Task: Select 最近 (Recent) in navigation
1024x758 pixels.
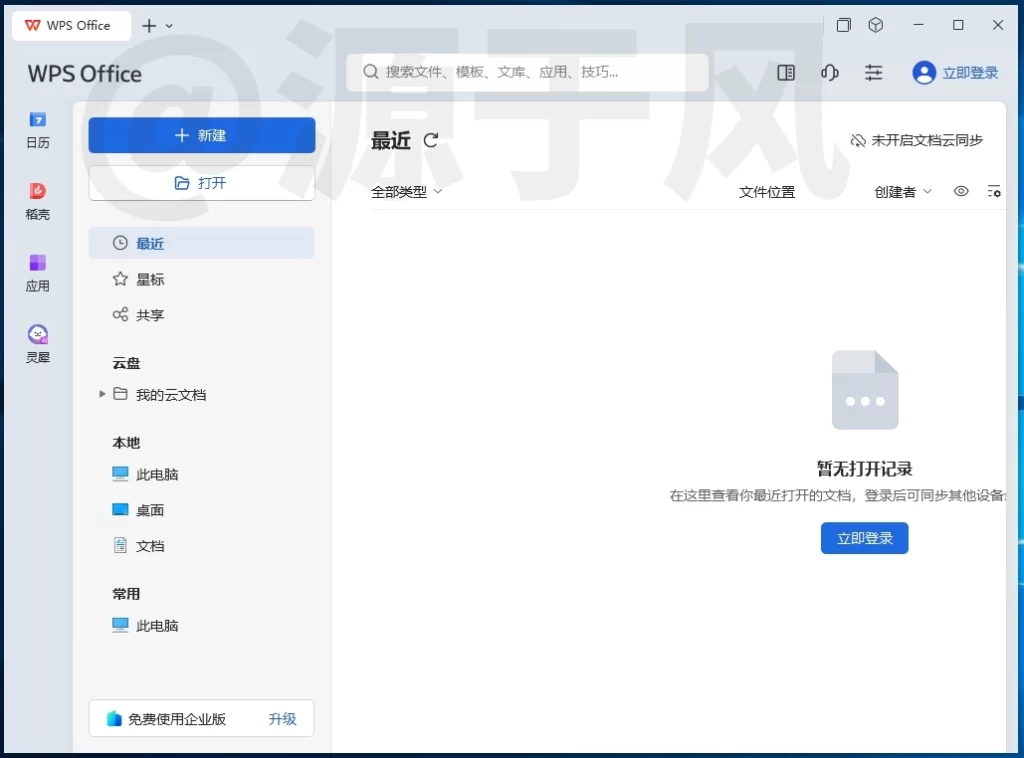Action: click(201, 243)
